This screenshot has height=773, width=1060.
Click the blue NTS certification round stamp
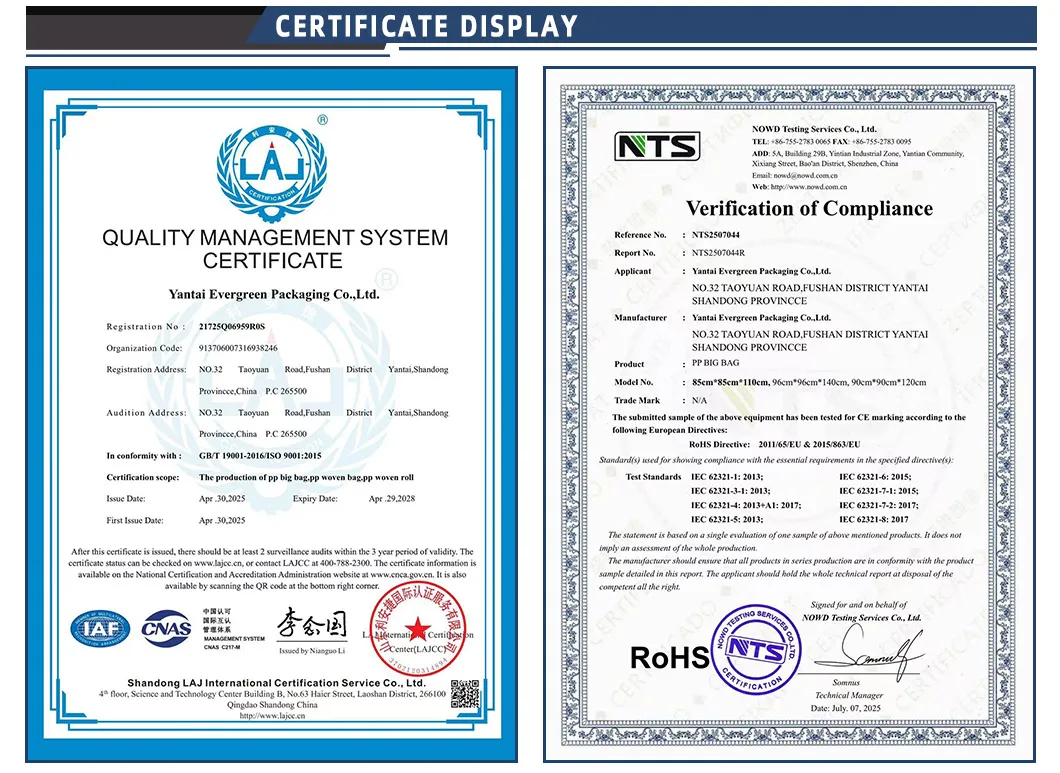click(756, 650)
